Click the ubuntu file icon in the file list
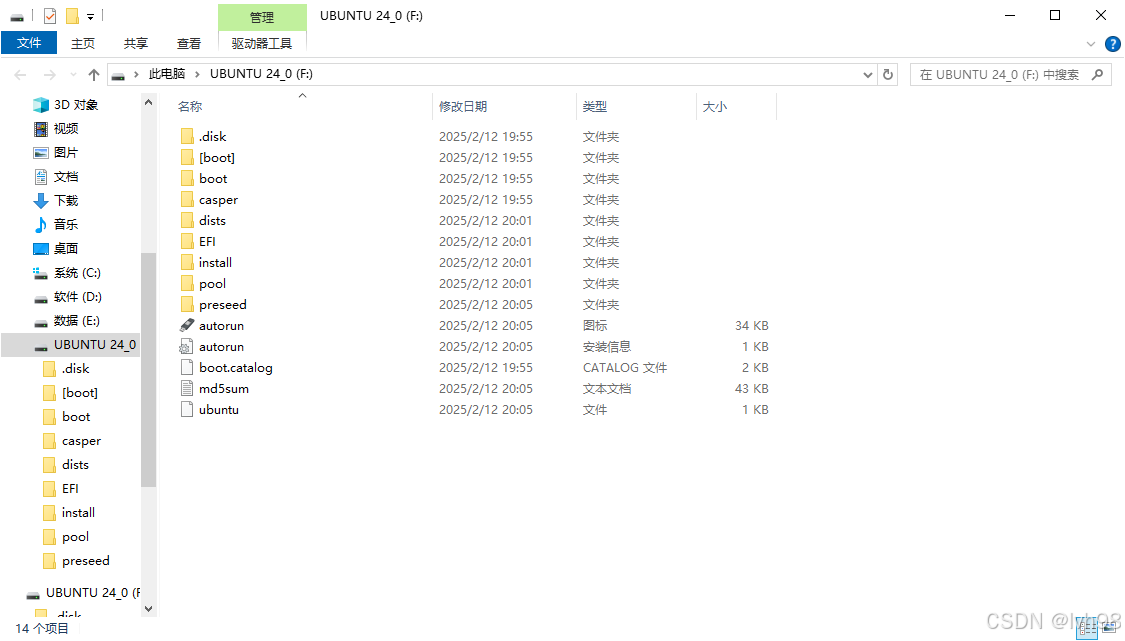 pyautogui.click(x=187, y=410)
